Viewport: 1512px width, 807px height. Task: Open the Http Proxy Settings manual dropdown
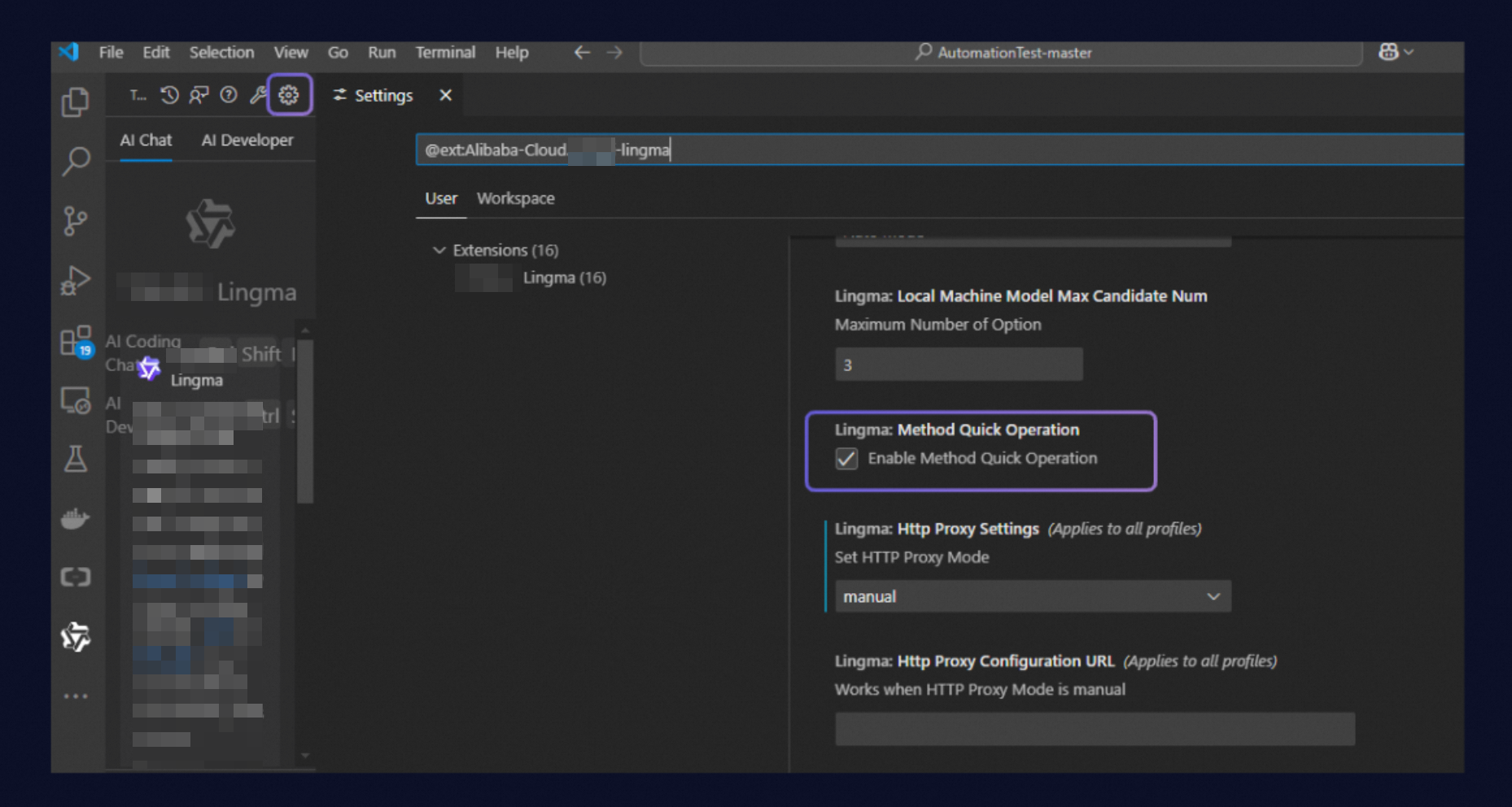pyautogui.click(x=1033, y=596)
